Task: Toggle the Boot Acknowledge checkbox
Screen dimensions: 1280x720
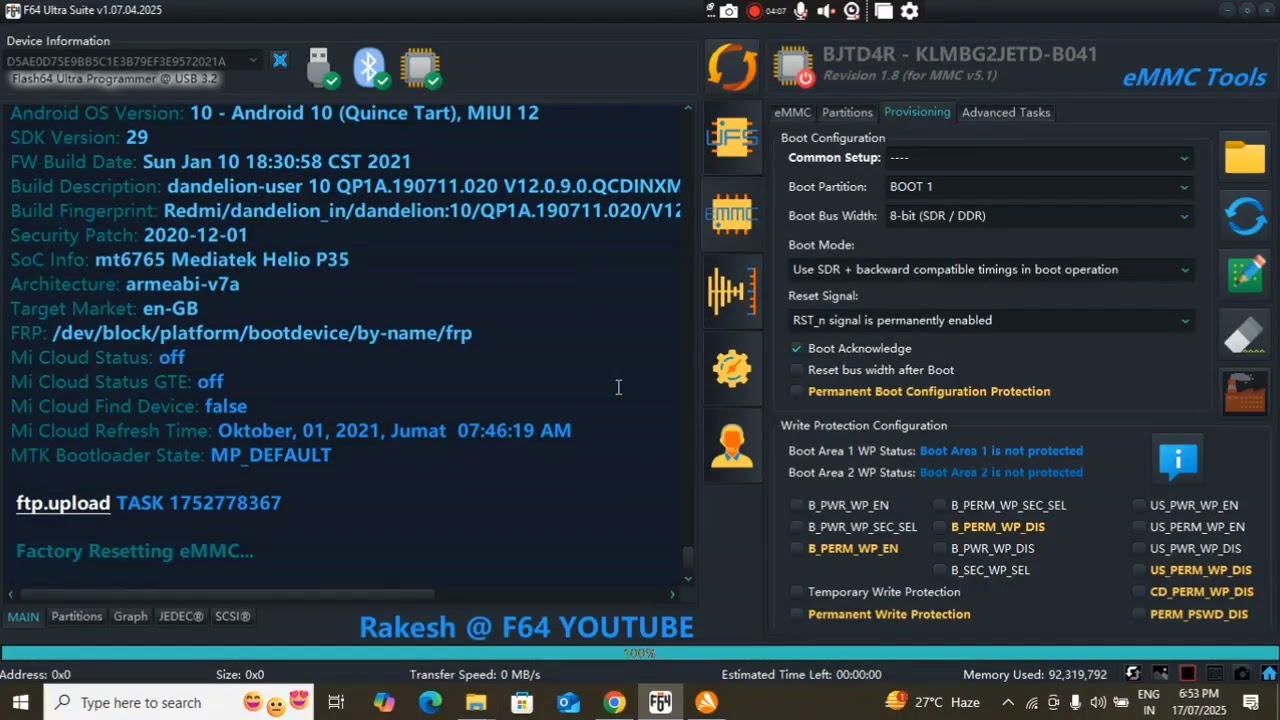Action: (x=797, y=348)
